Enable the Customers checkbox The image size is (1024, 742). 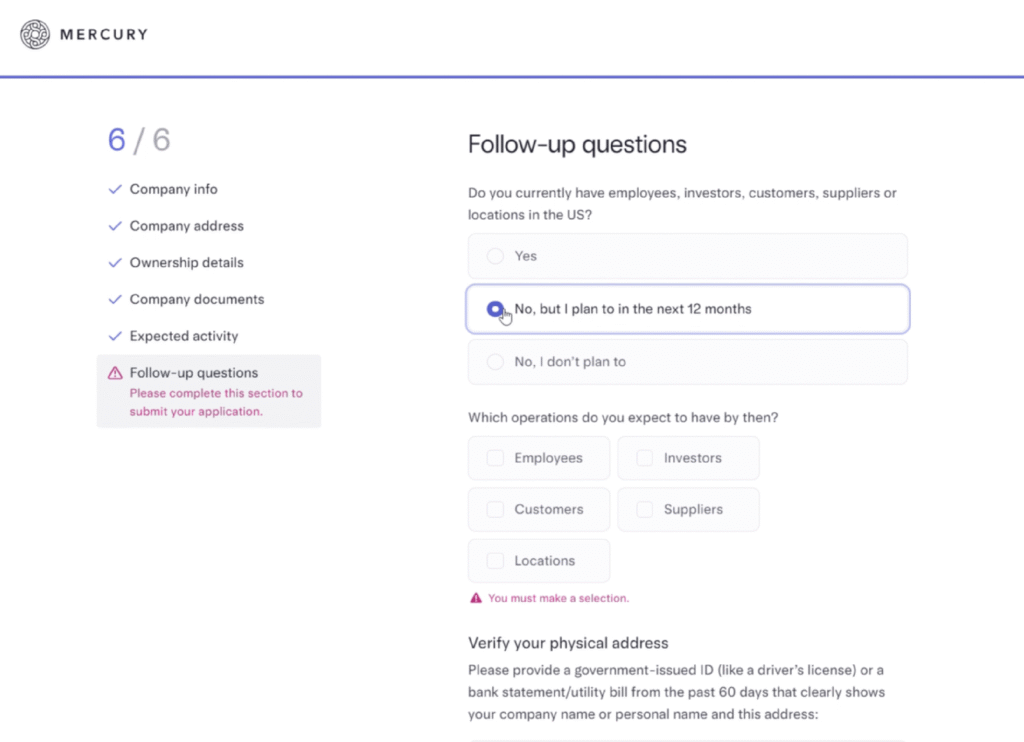495,510
